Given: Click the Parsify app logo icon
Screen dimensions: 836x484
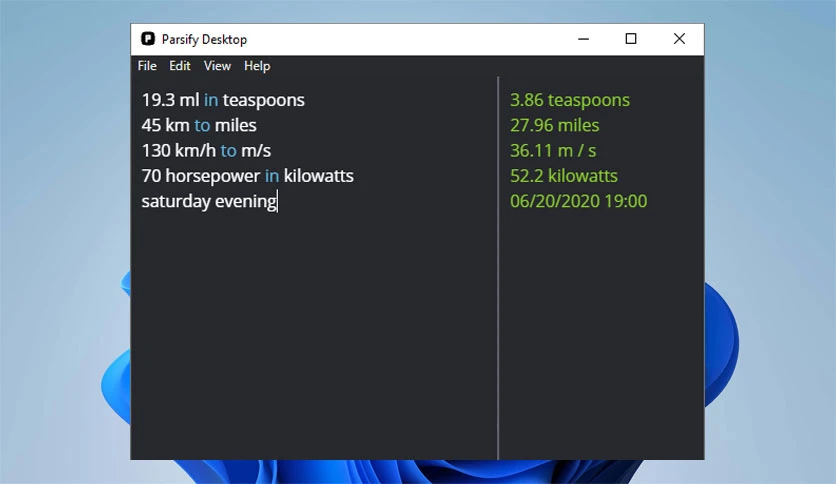Looking at the screenshot, I should point(148,39).
